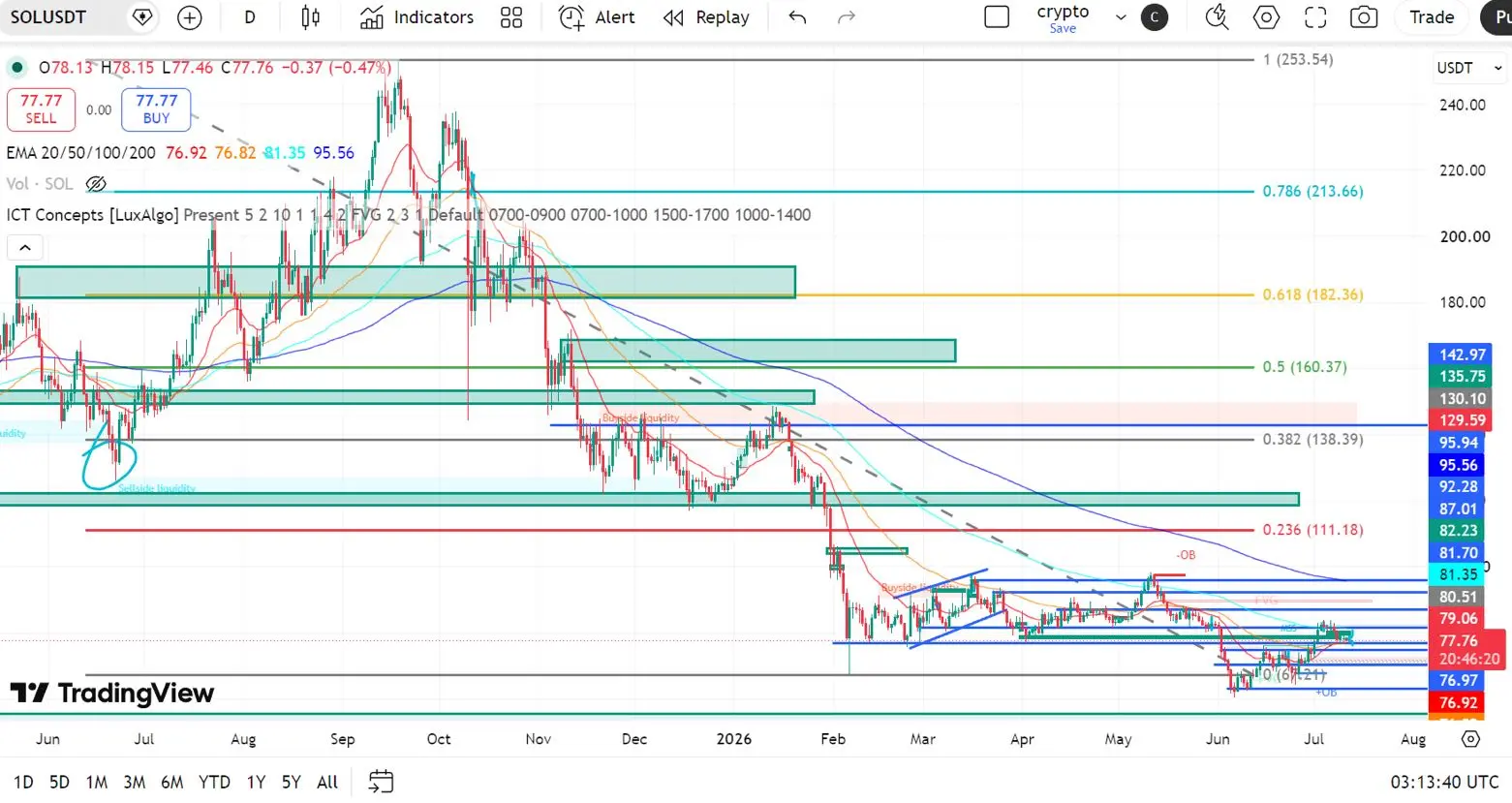Select the 1Y date range
Screen dimensions: 1512x803
[x=256, y=782]
